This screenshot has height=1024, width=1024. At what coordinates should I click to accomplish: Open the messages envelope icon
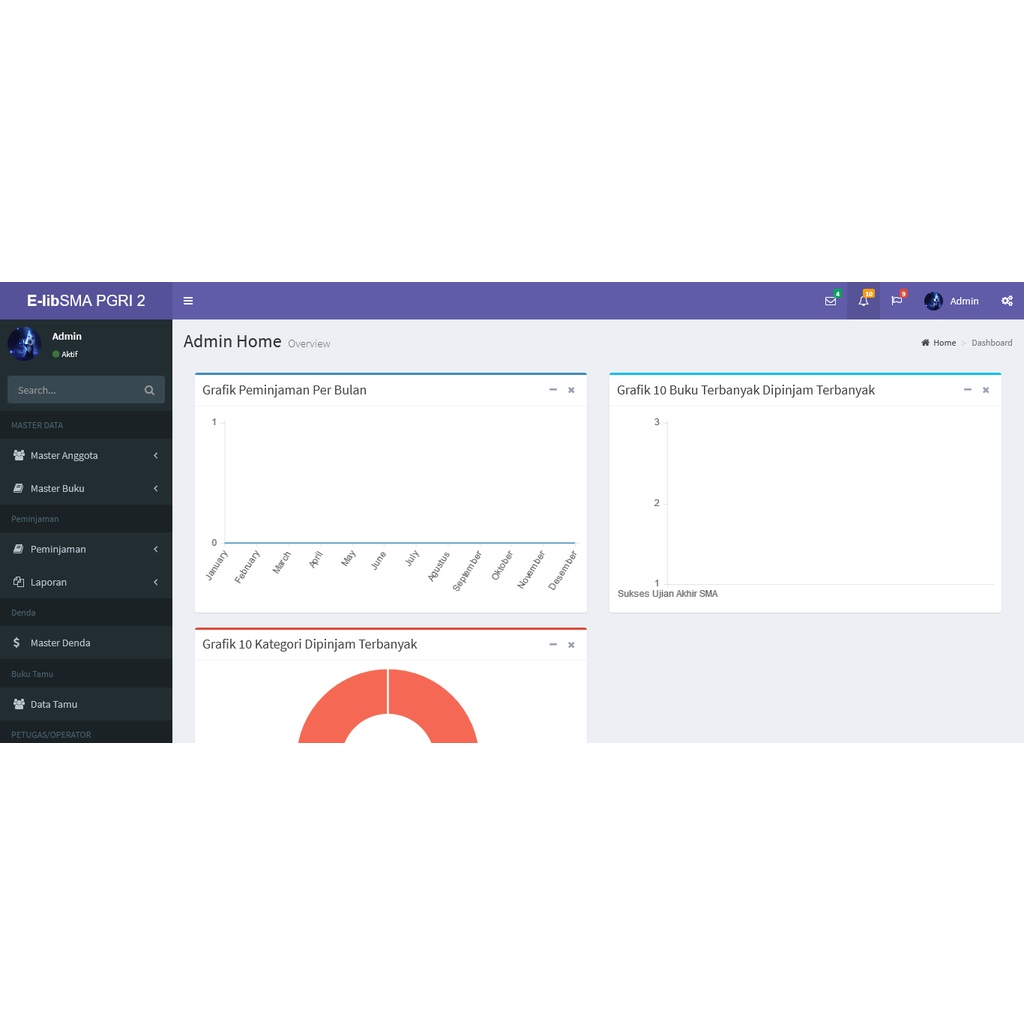tap(831, 301)
